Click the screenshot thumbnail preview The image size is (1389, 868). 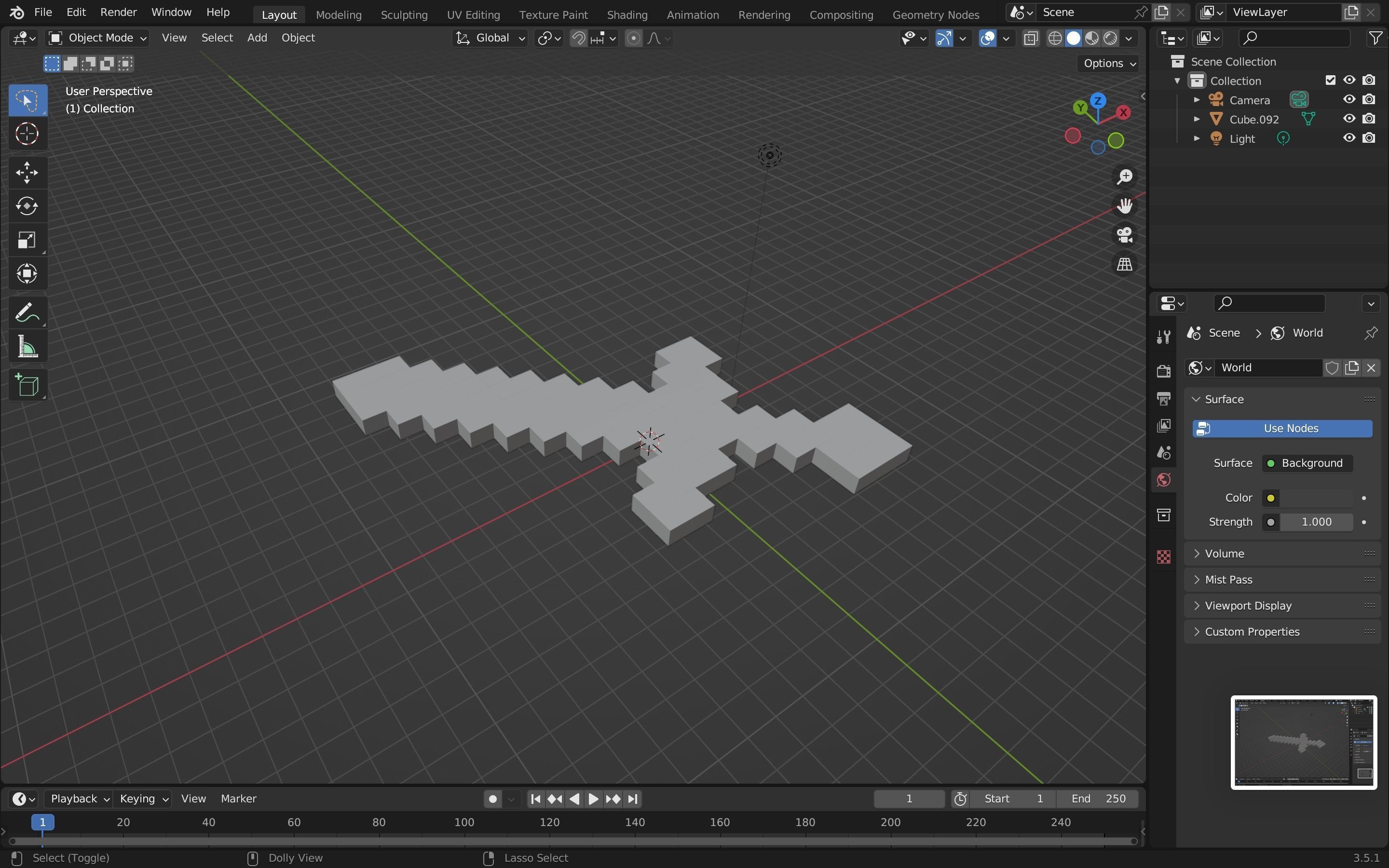(1304, 742)
